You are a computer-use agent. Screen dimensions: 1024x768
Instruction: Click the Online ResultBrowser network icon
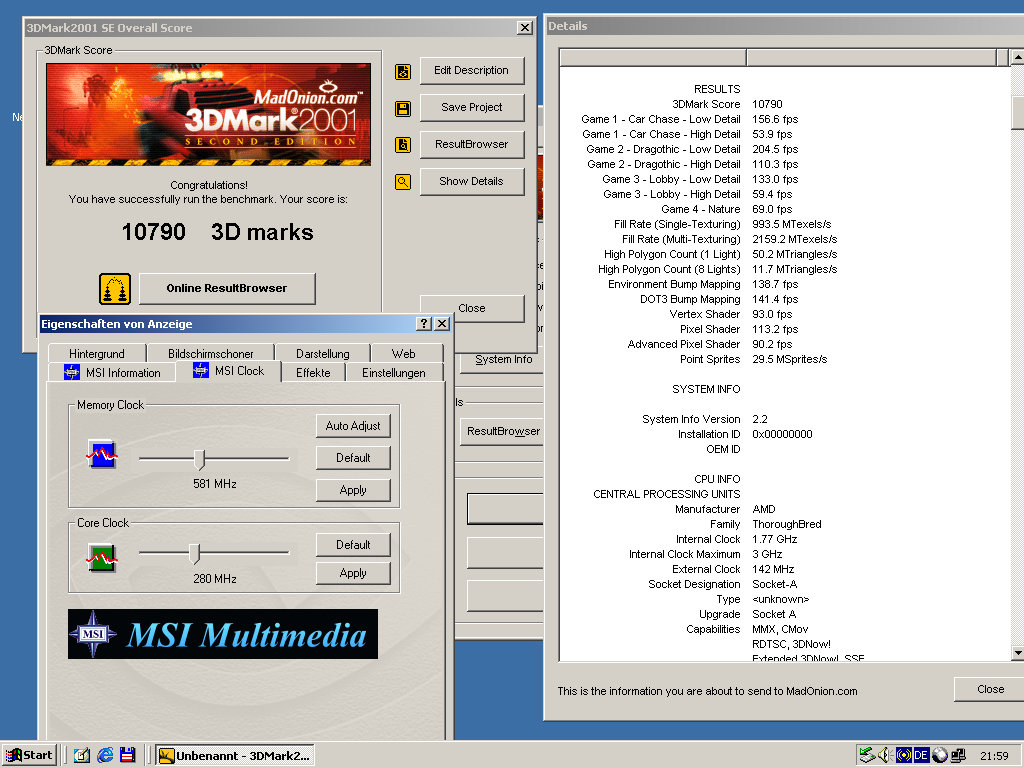click(115, 289)
